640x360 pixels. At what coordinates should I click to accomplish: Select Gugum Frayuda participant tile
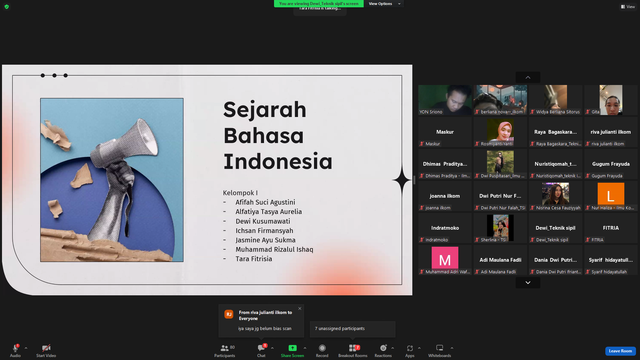tap(611, 164)
